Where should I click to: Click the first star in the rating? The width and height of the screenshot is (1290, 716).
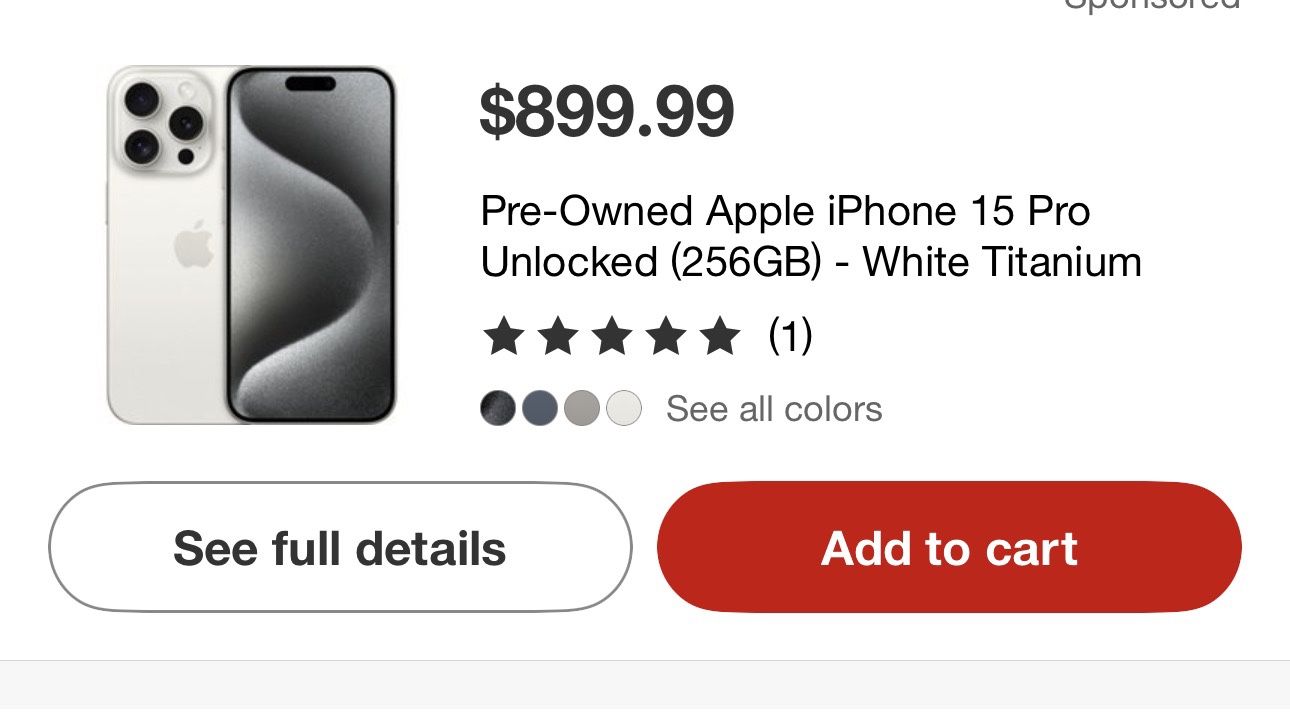(502, 337)
